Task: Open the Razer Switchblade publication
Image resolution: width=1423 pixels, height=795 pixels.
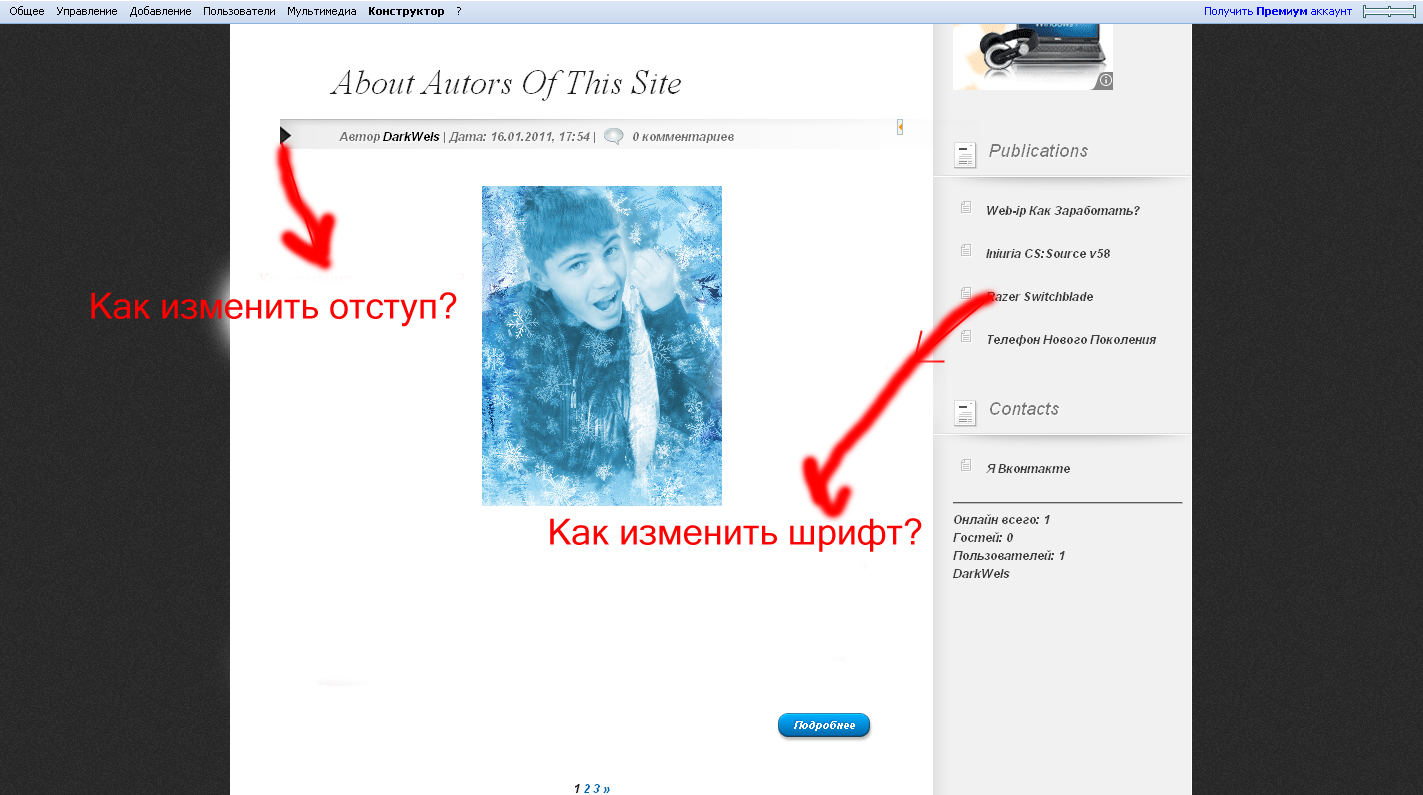Action: tap(1040, 296)
